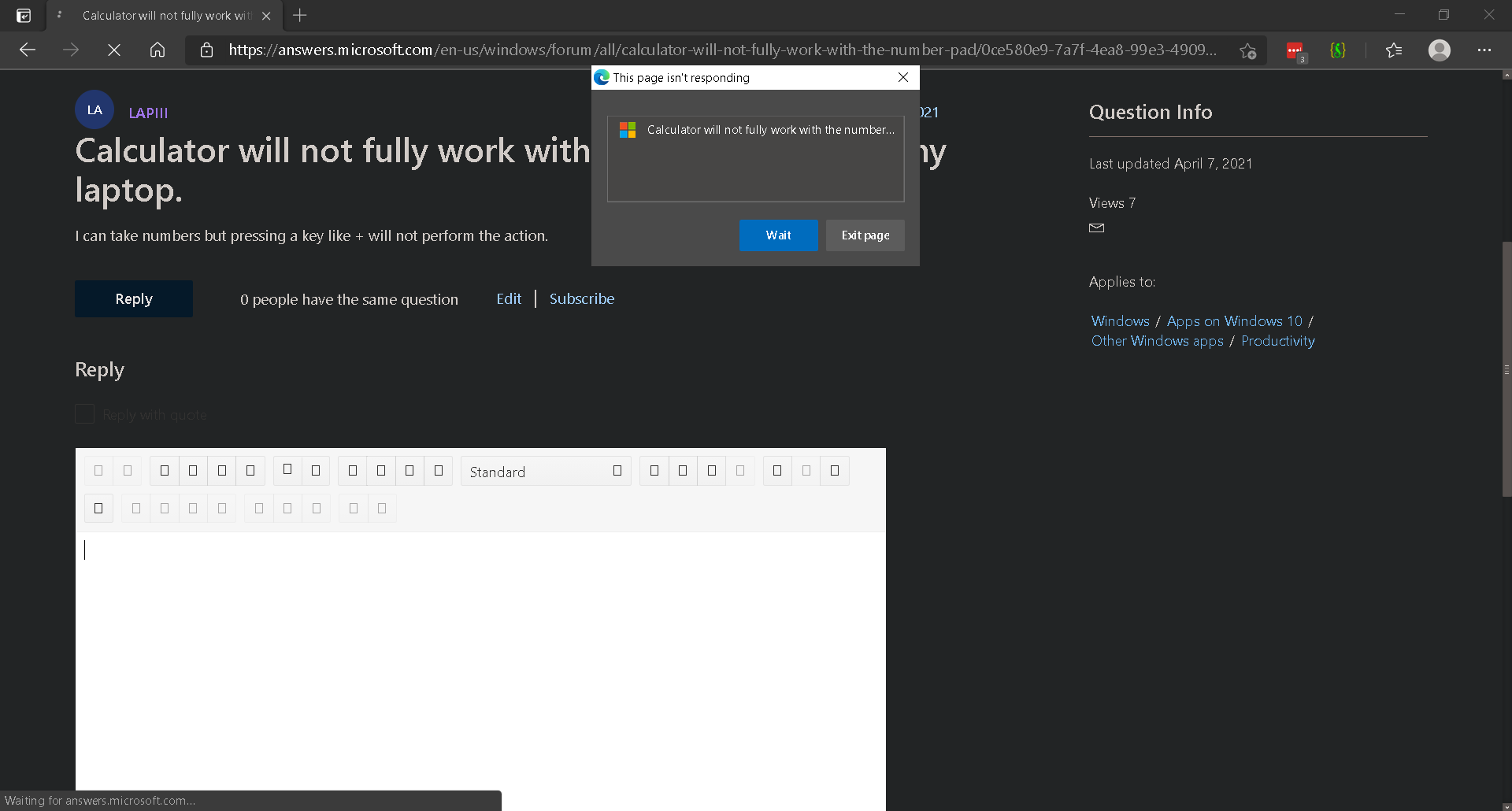The image size is (1512, 811).
Task: Open the browser home page
Action: point(157,50)
